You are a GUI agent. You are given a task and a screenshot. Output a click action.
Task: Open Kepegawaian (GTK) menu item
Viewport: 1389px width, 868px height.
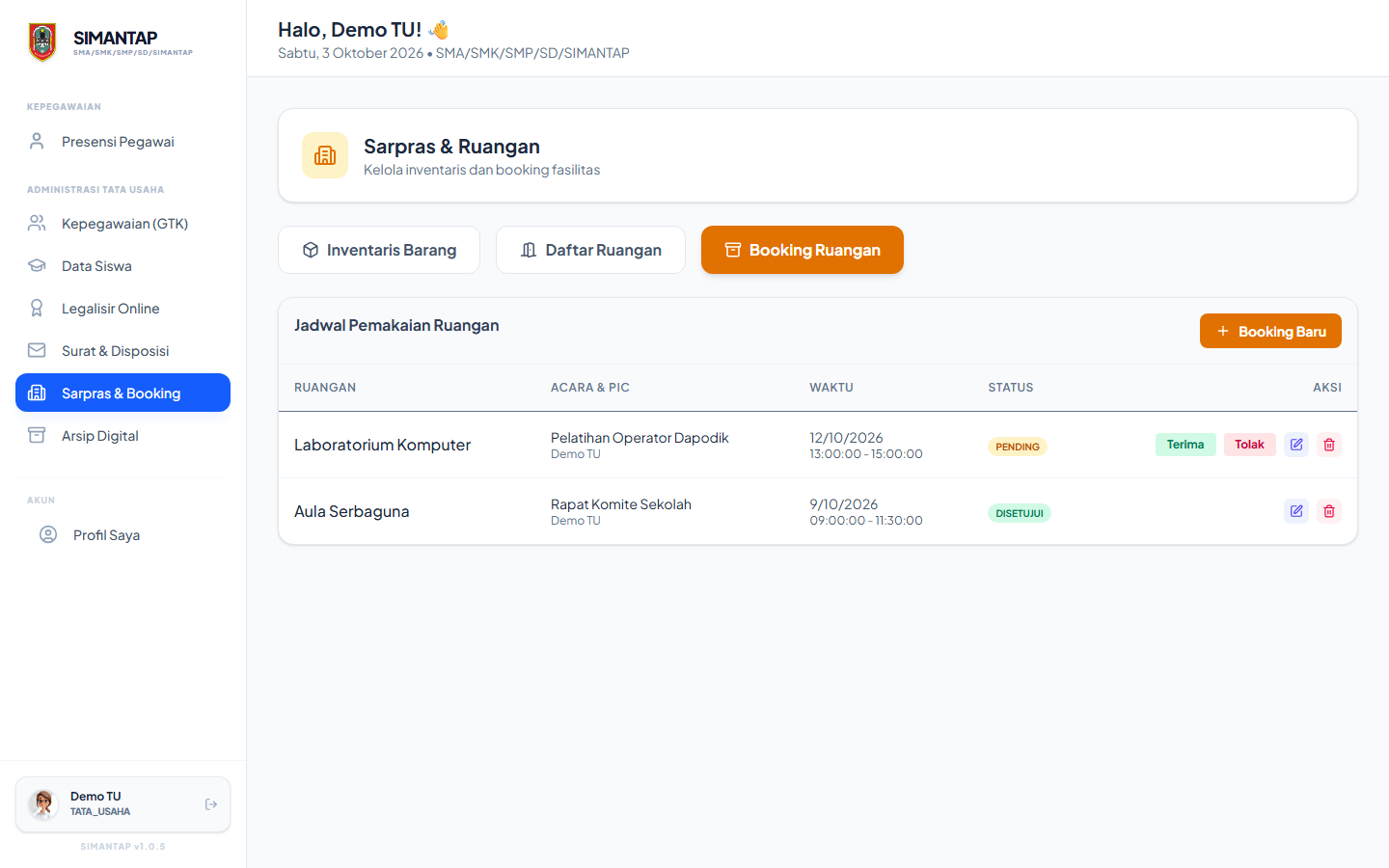point(123,224)
